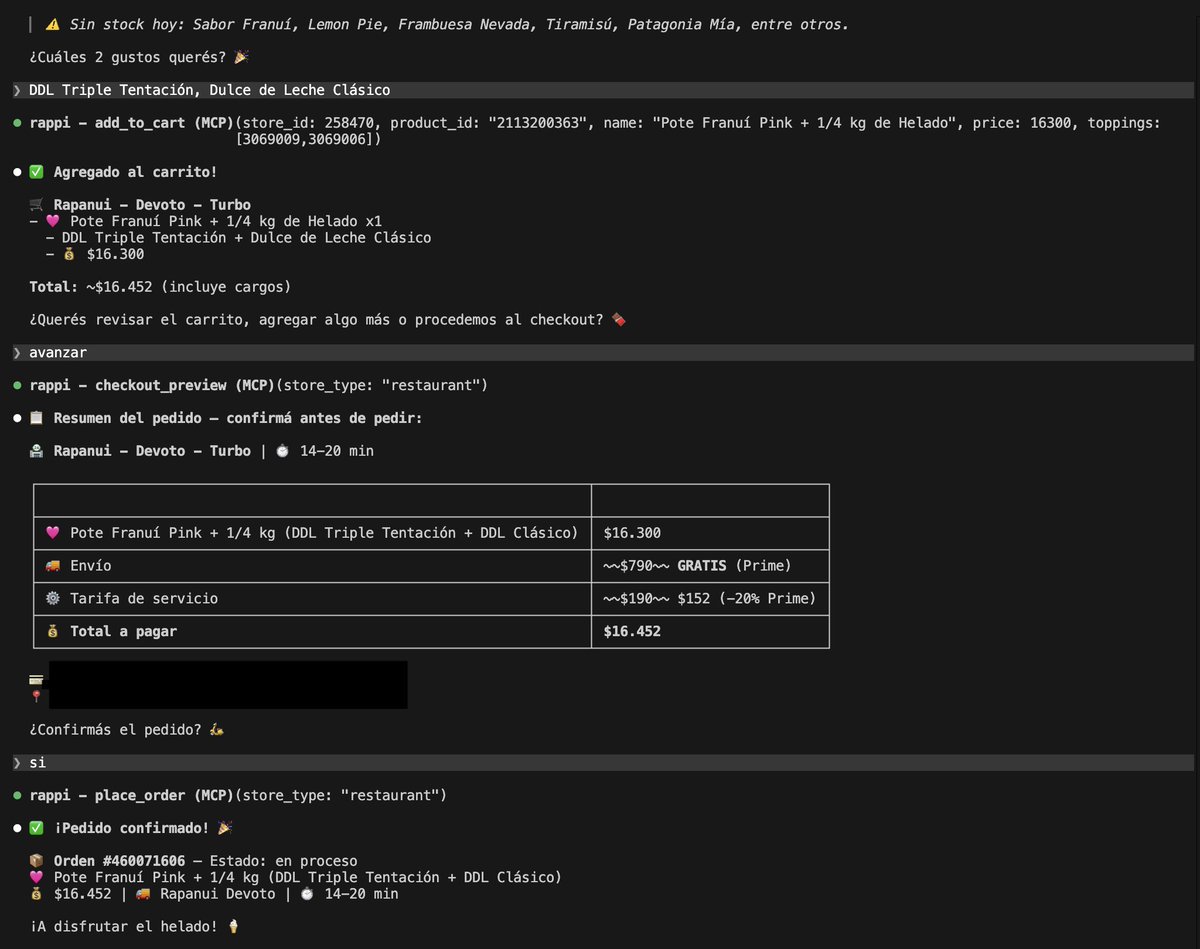Click the party popper after '¡Pedido confirmado!'

click(x=225, y=828)
